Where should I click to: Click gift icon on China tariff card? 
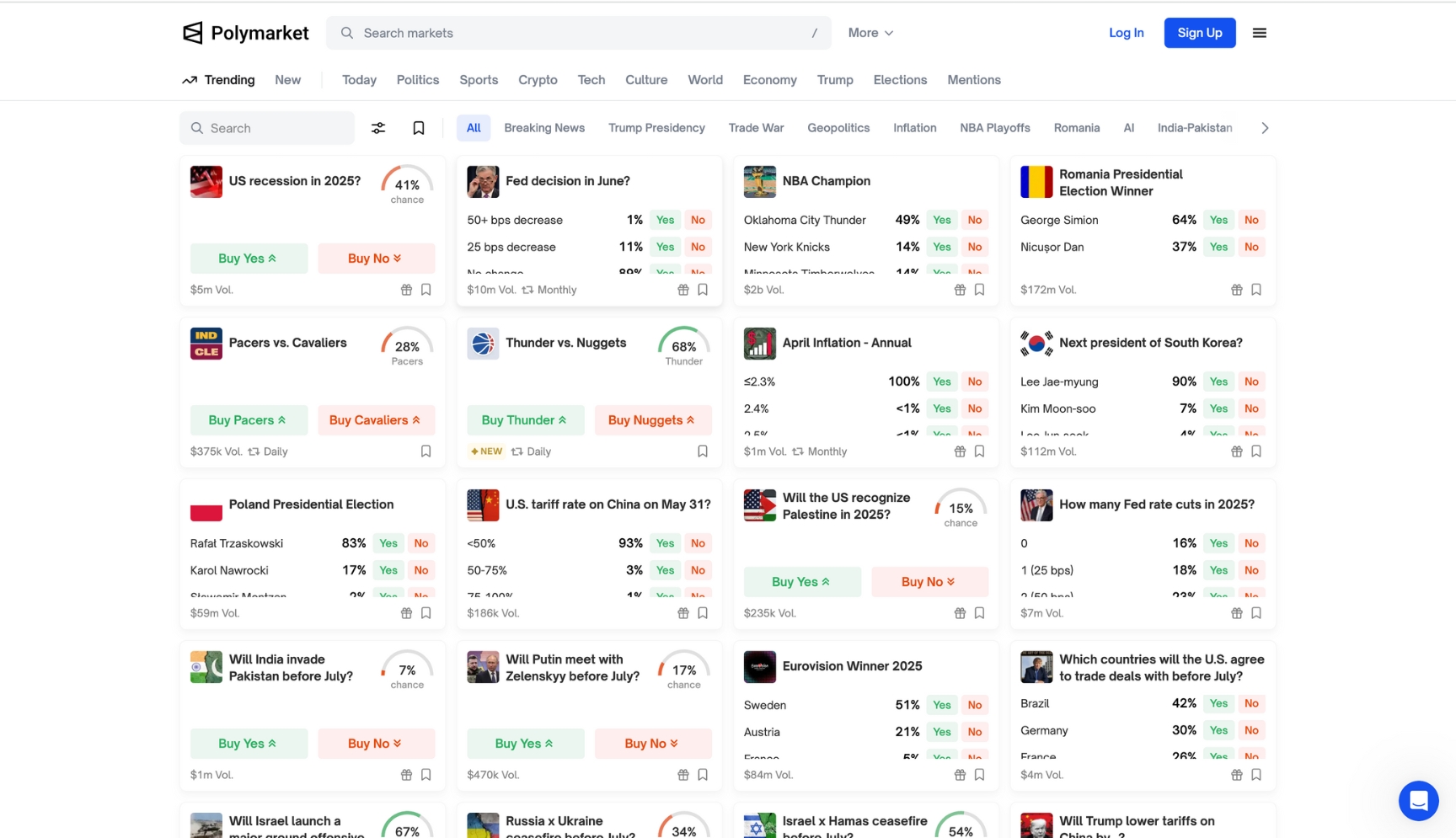point(683,613)
